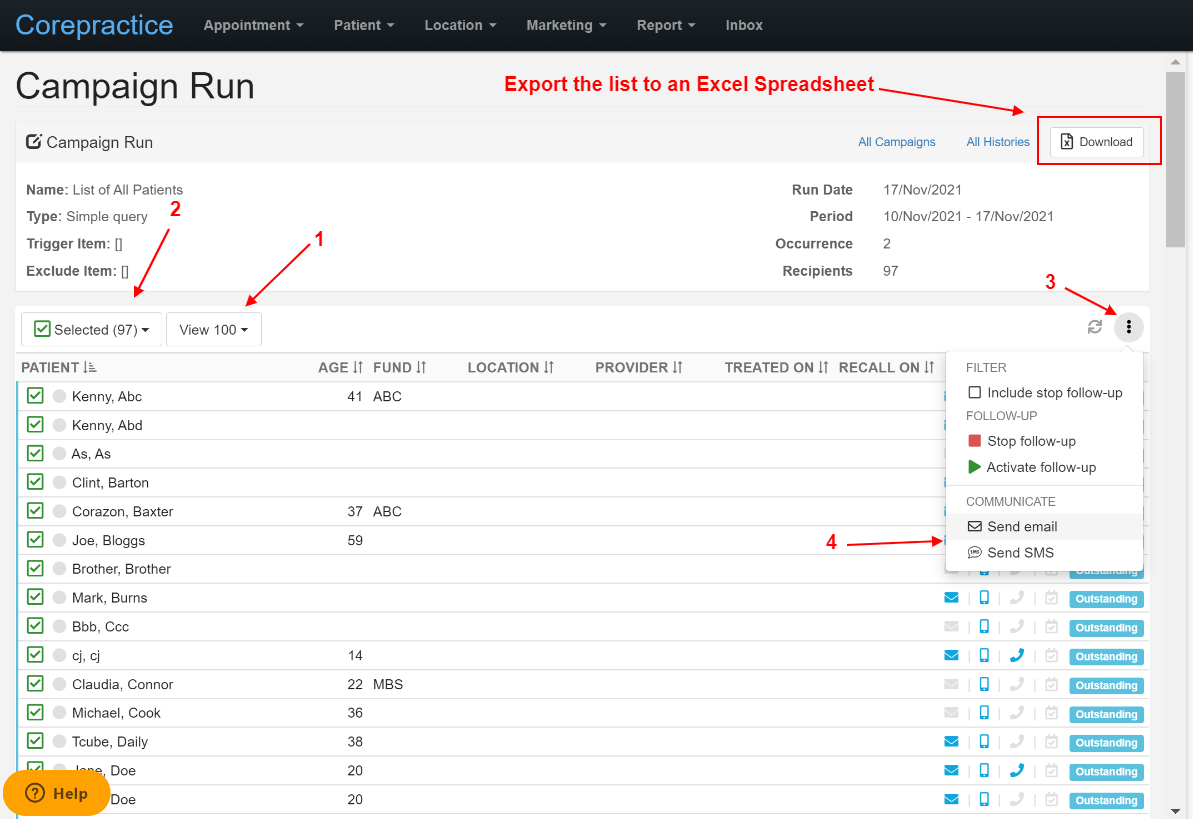This screenshot has width=1193, height=819.
Task: Tick Include stop follow-up checkbox
Action: [974, 393]
